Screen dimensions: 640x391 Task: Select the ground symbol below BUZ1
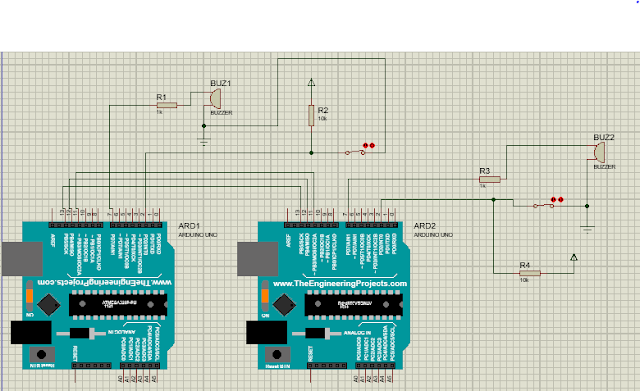204,142
